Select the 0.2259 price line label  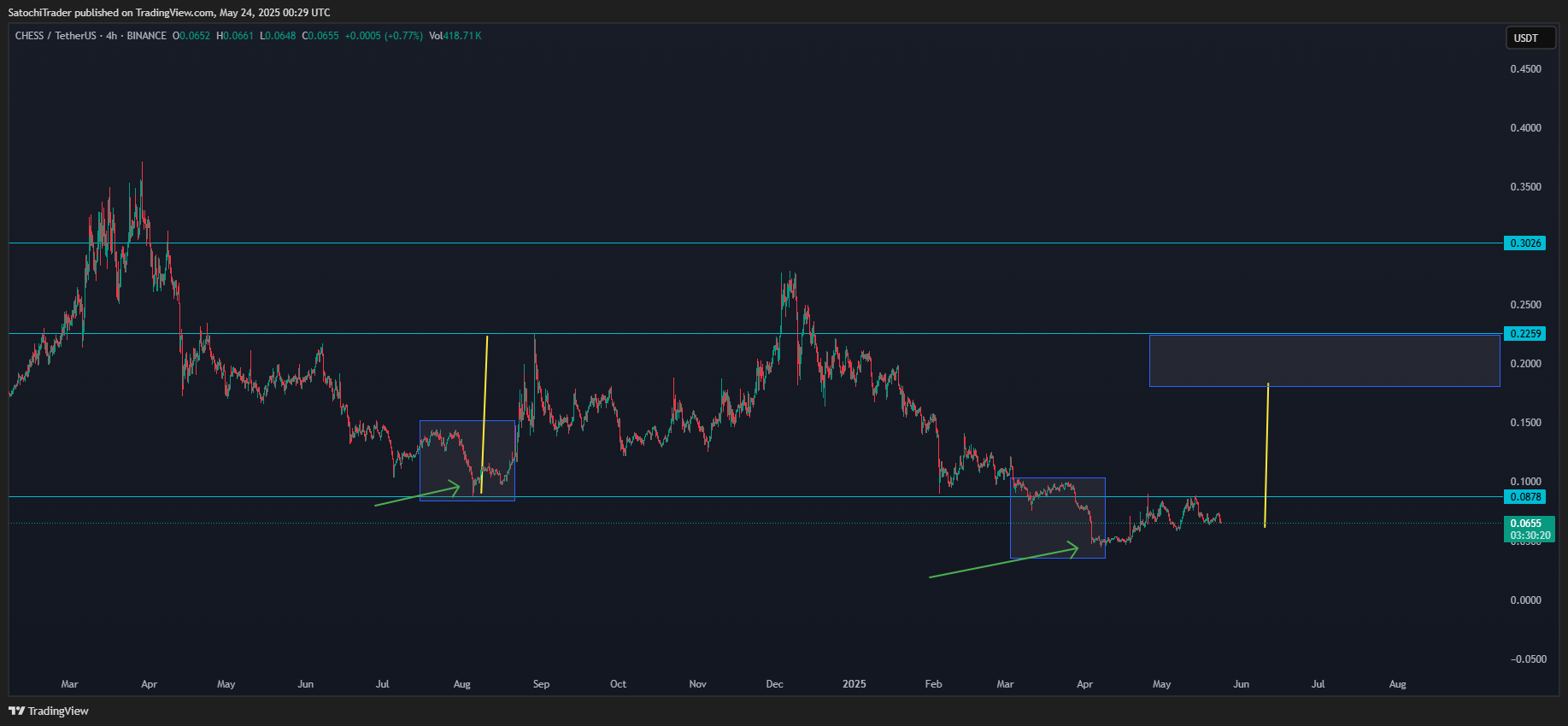(1525, 334)
